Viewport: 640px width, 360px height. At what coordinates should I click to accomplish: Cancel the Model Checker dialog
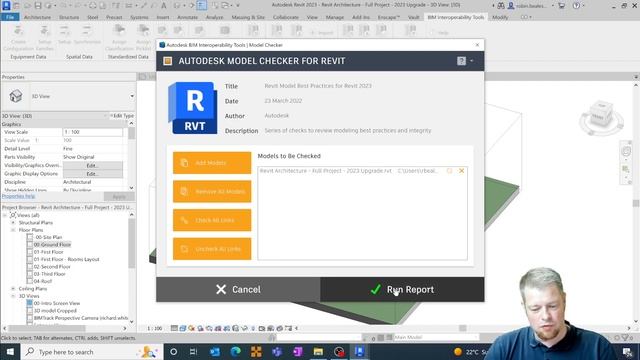pyautogui.click(x=238, y=289)
